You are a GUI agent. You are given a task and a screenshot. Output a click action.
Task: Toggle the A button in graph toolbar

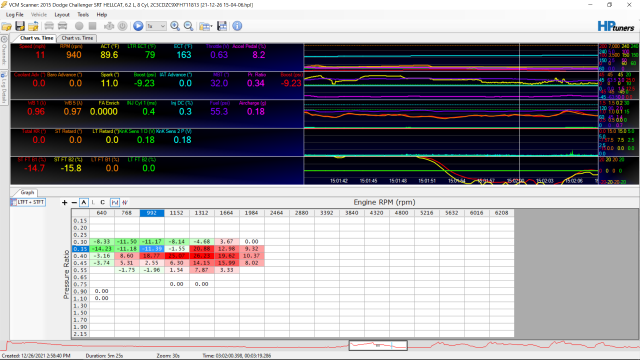[84, 202]
